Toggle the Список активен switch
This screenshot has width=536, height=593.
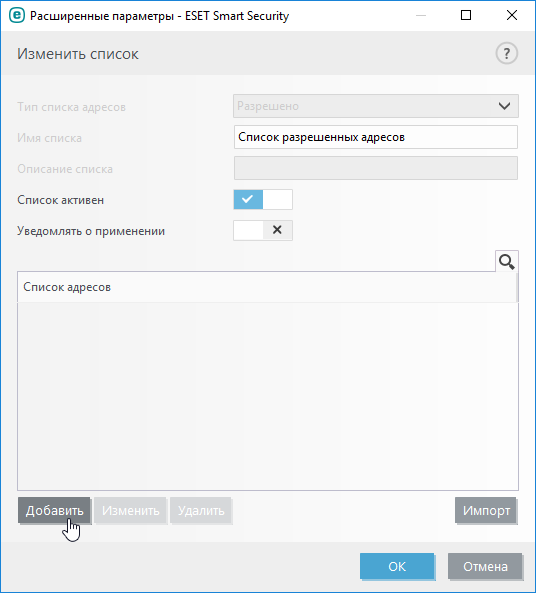click(263, 199)
